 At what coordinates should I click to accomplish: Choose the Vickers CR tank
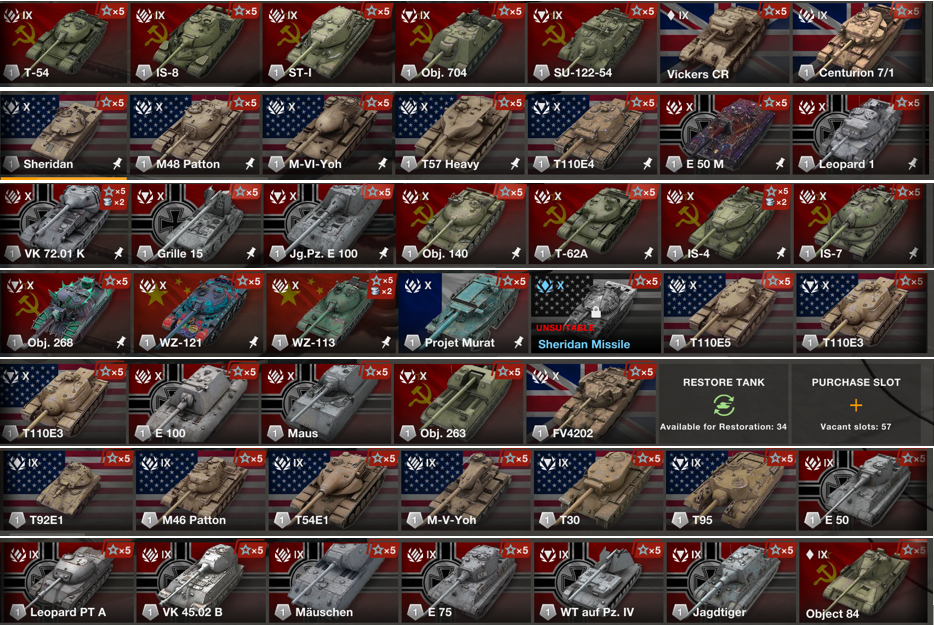click(x=725, y=43)
